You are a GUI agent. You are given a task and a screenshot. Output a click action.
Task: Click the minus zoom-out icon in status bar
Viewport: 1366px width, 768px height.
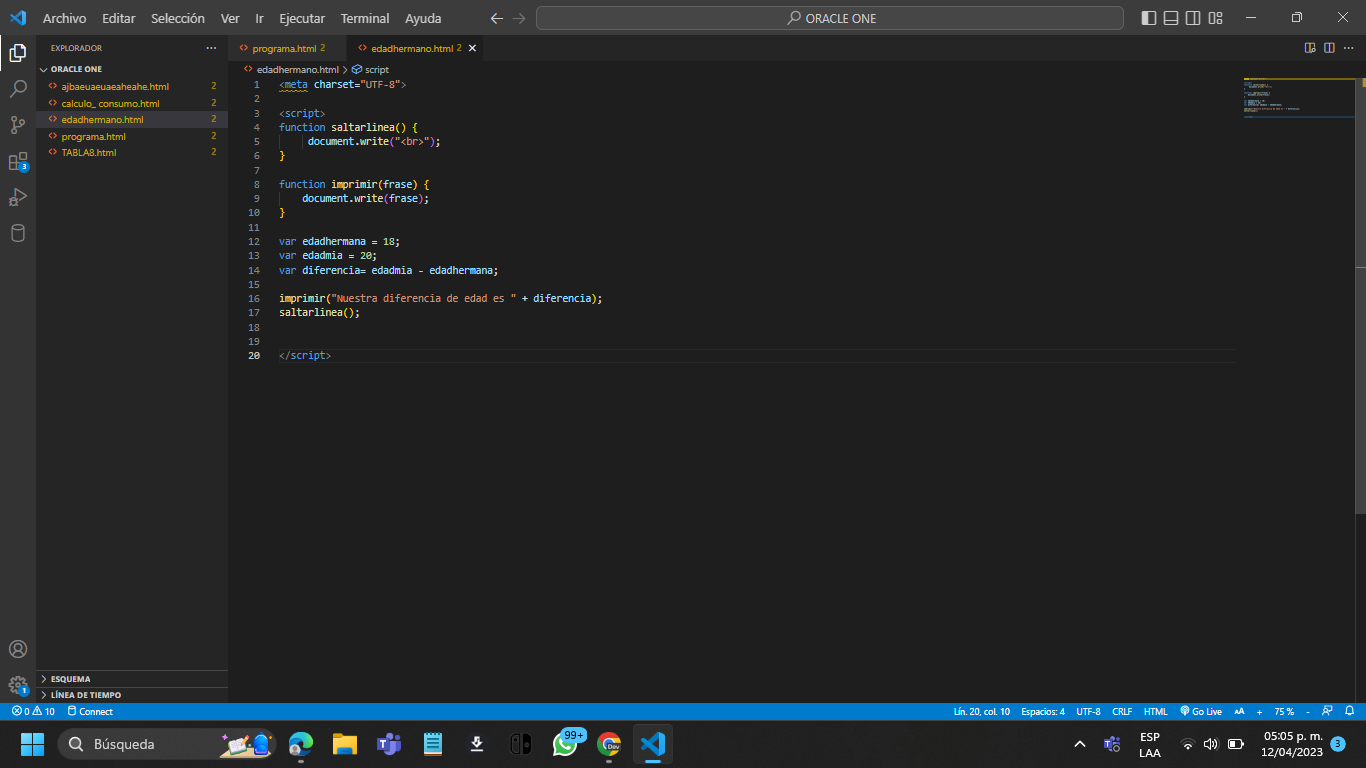[x=1307, y=712]
